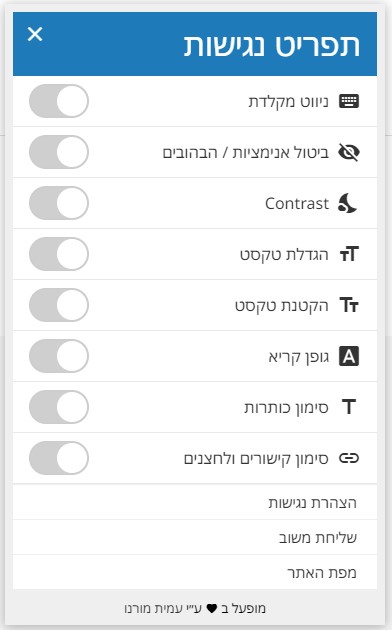Click the Contrast moon icon
The height and width of the screenshot is (630, 392).
(347, 203)
